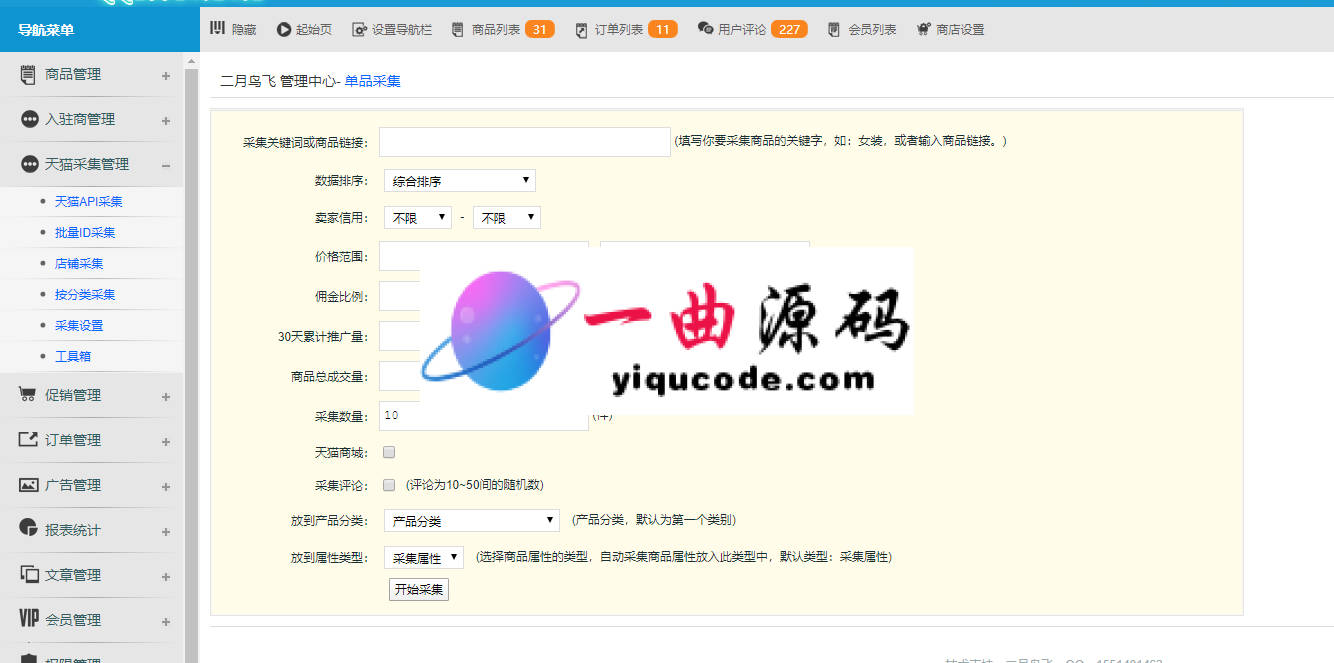Click the 报表统计 pie chart icon
The image size is (1334, 663).
coord(28,529)
